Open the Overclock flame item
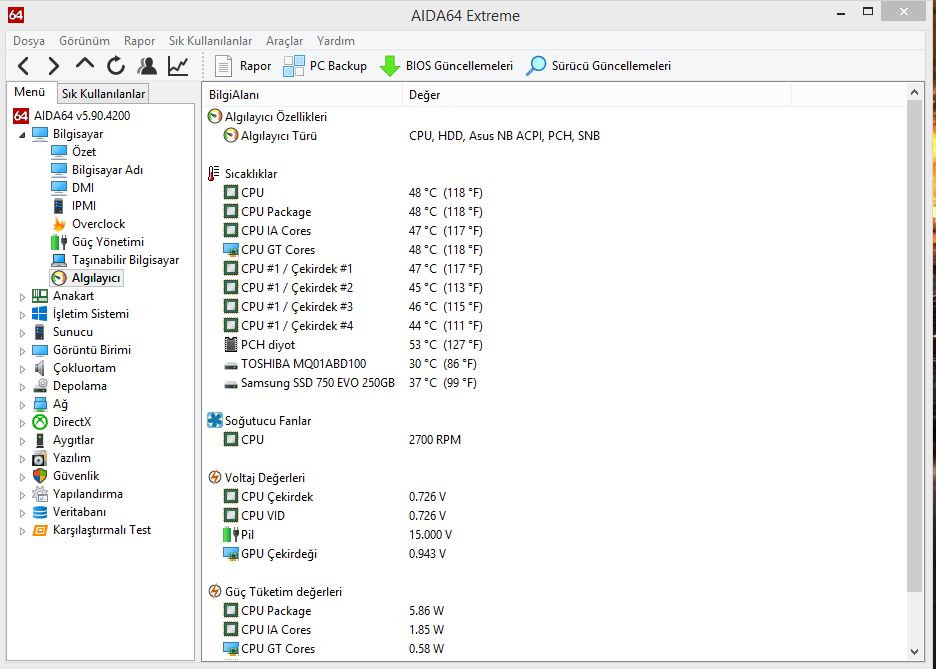Screen dimensions: 936x669 point(98,224)
